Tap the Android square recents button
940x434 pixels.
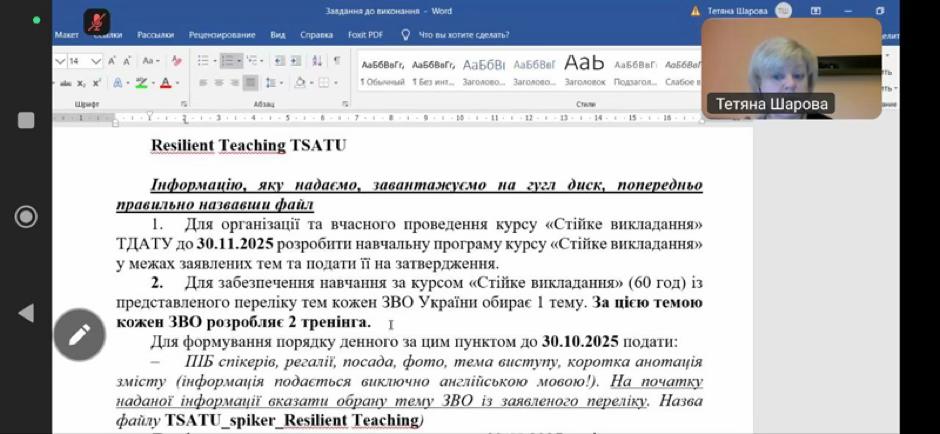pos(26,120)
